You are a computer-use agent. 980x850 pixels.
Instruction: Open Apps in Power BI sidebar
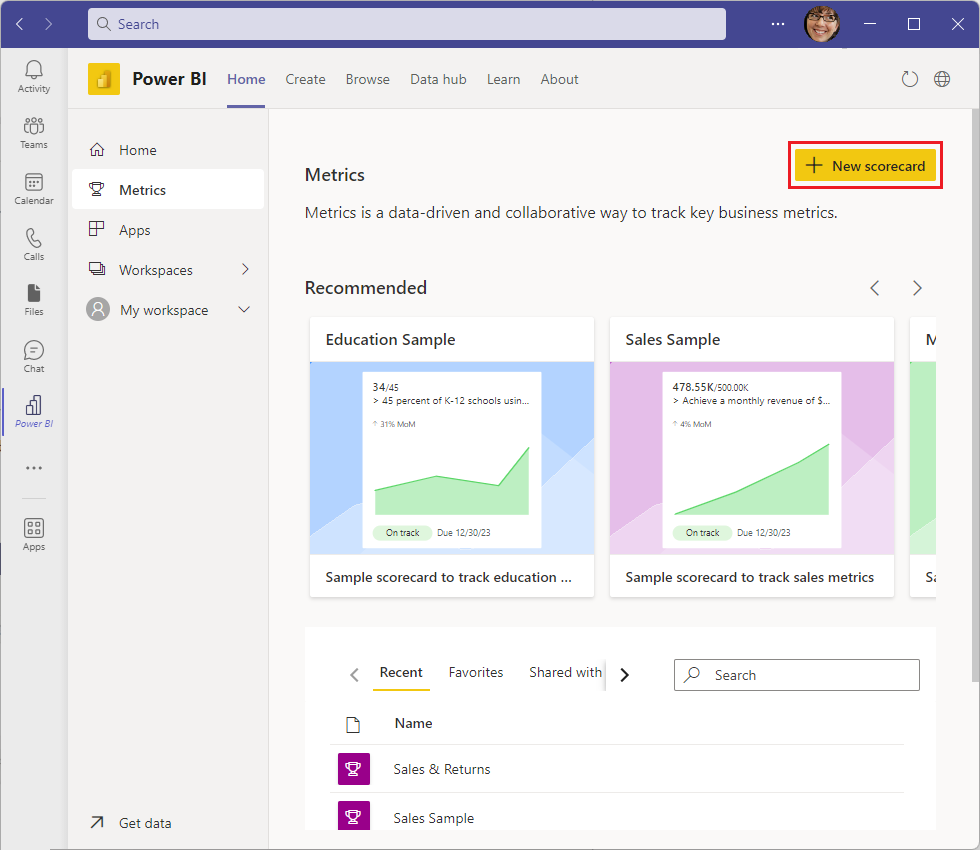click(168, 229)
